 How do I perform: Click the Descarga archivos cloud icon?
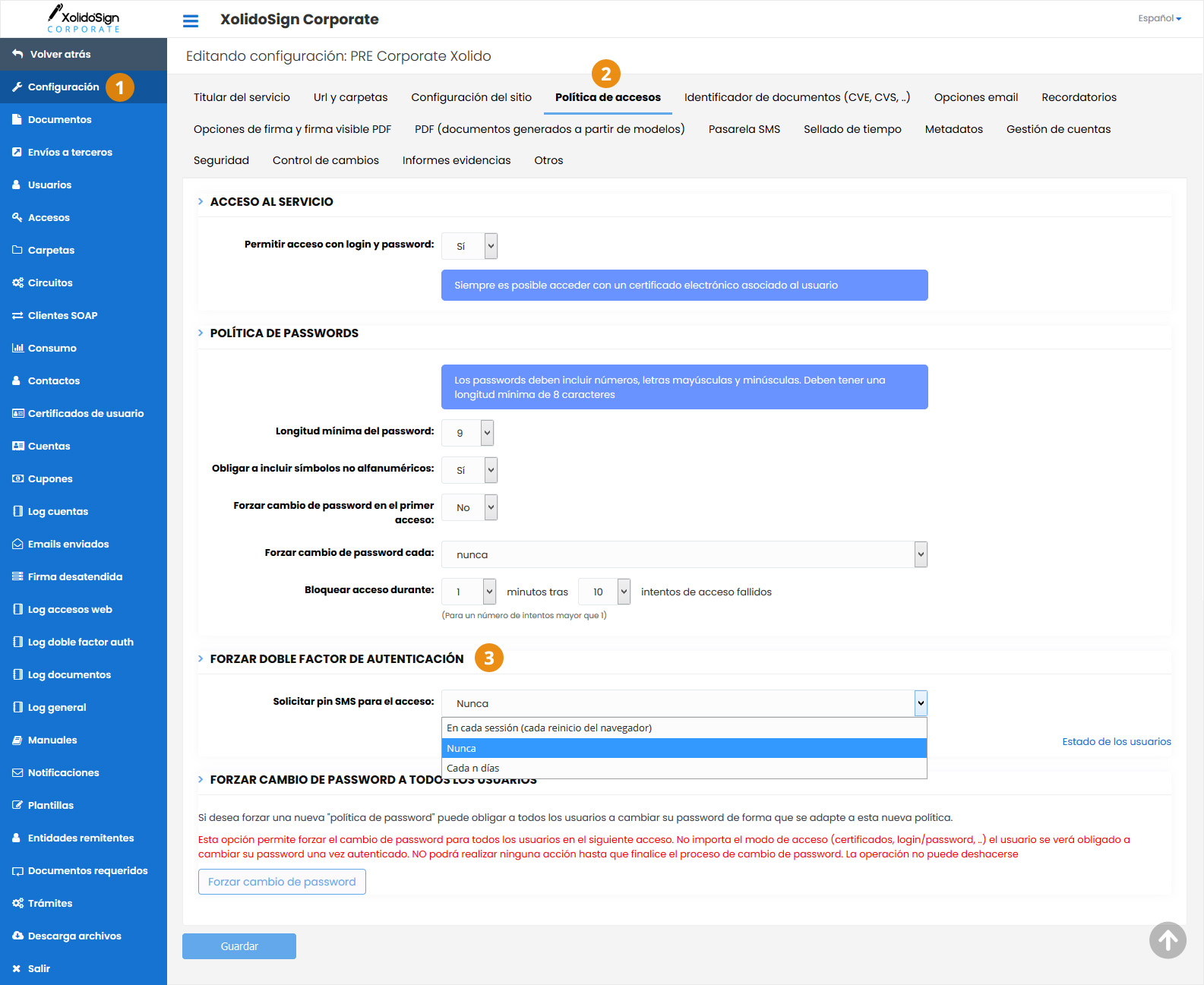coord(18,936)
